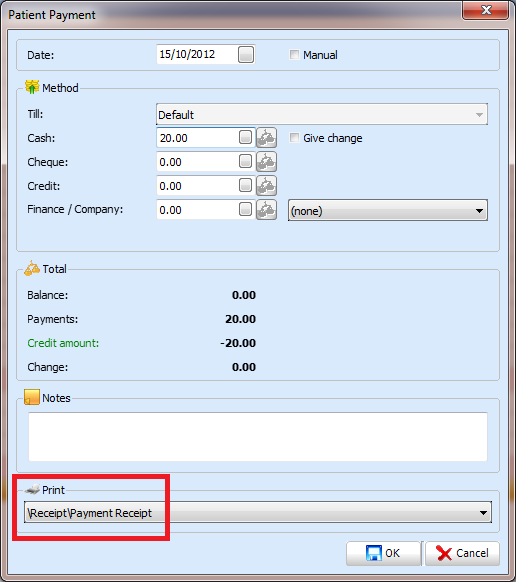Open the finance company (none) dropdown

coord(388,210)
